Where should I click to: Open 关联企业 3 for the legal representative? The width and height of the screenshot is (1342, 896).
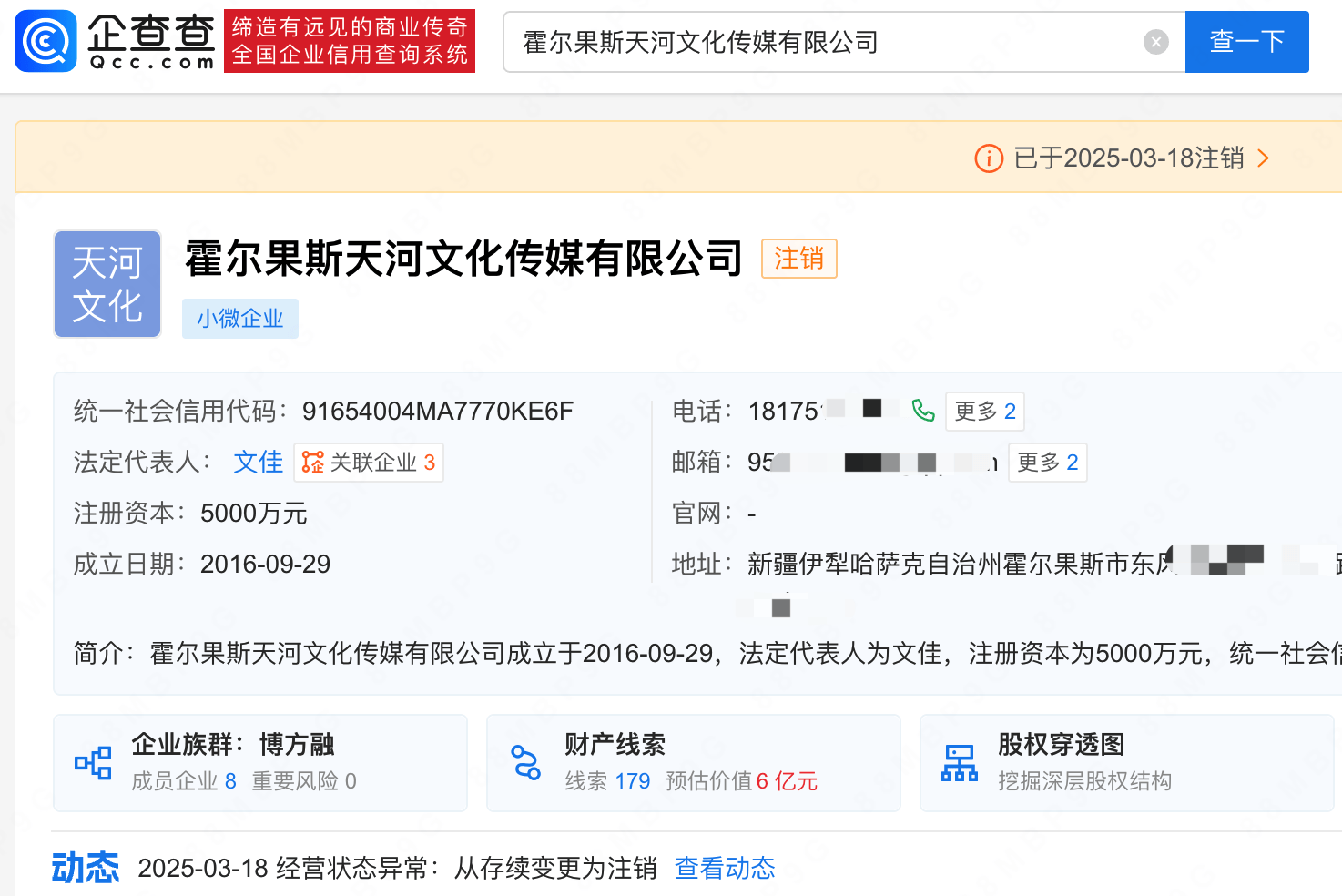coord(369,463)
